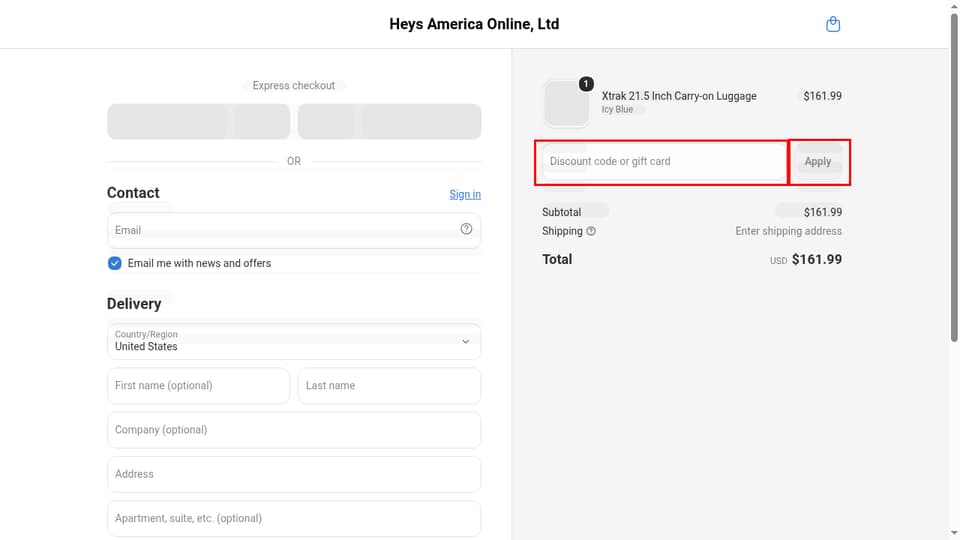Click the Apartment, suite, etc. field

click(294, 518)
